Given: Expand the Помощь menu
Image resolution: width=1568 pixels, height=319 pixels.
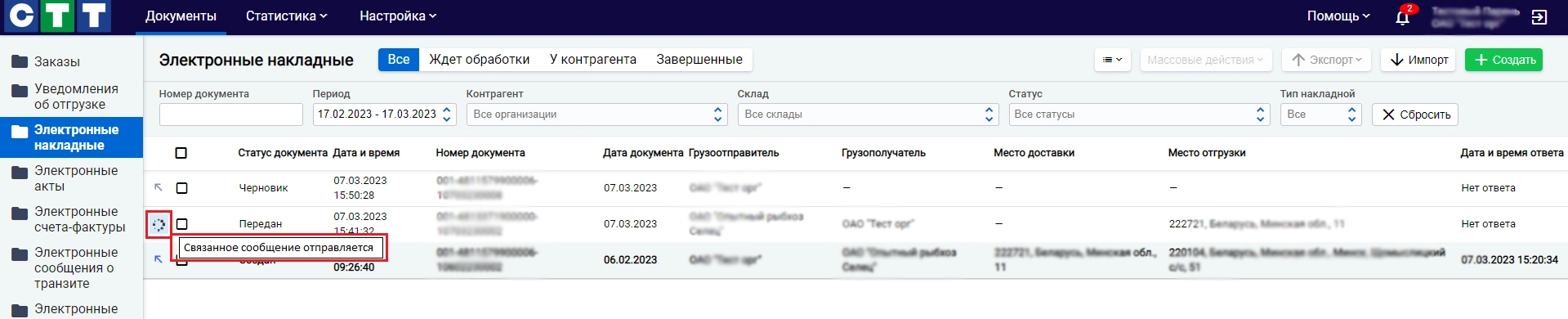Looking at the screenshot, I should (1338, 16).
